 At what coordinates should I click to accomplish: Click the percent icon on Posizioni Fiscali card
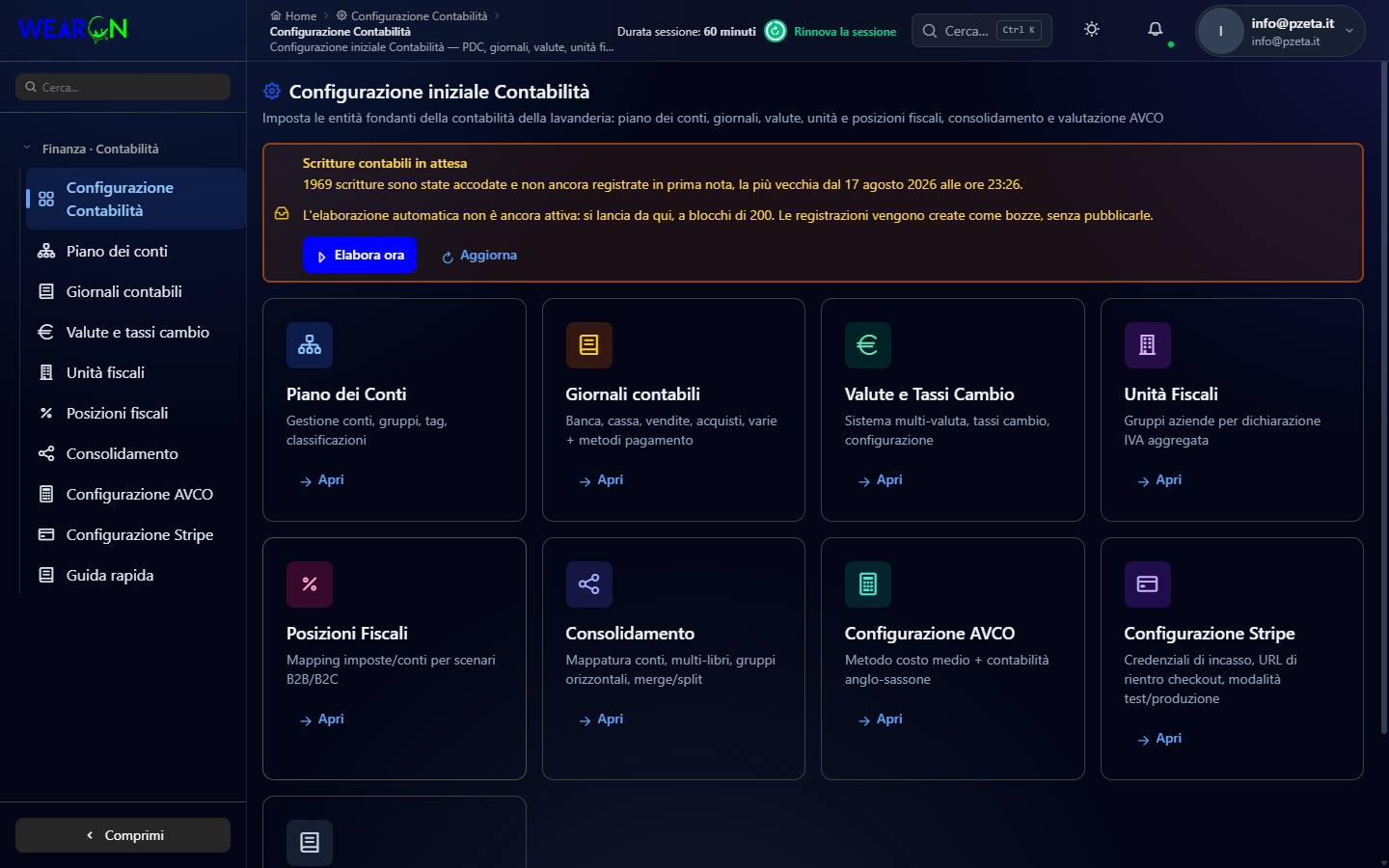click(310, 584)
